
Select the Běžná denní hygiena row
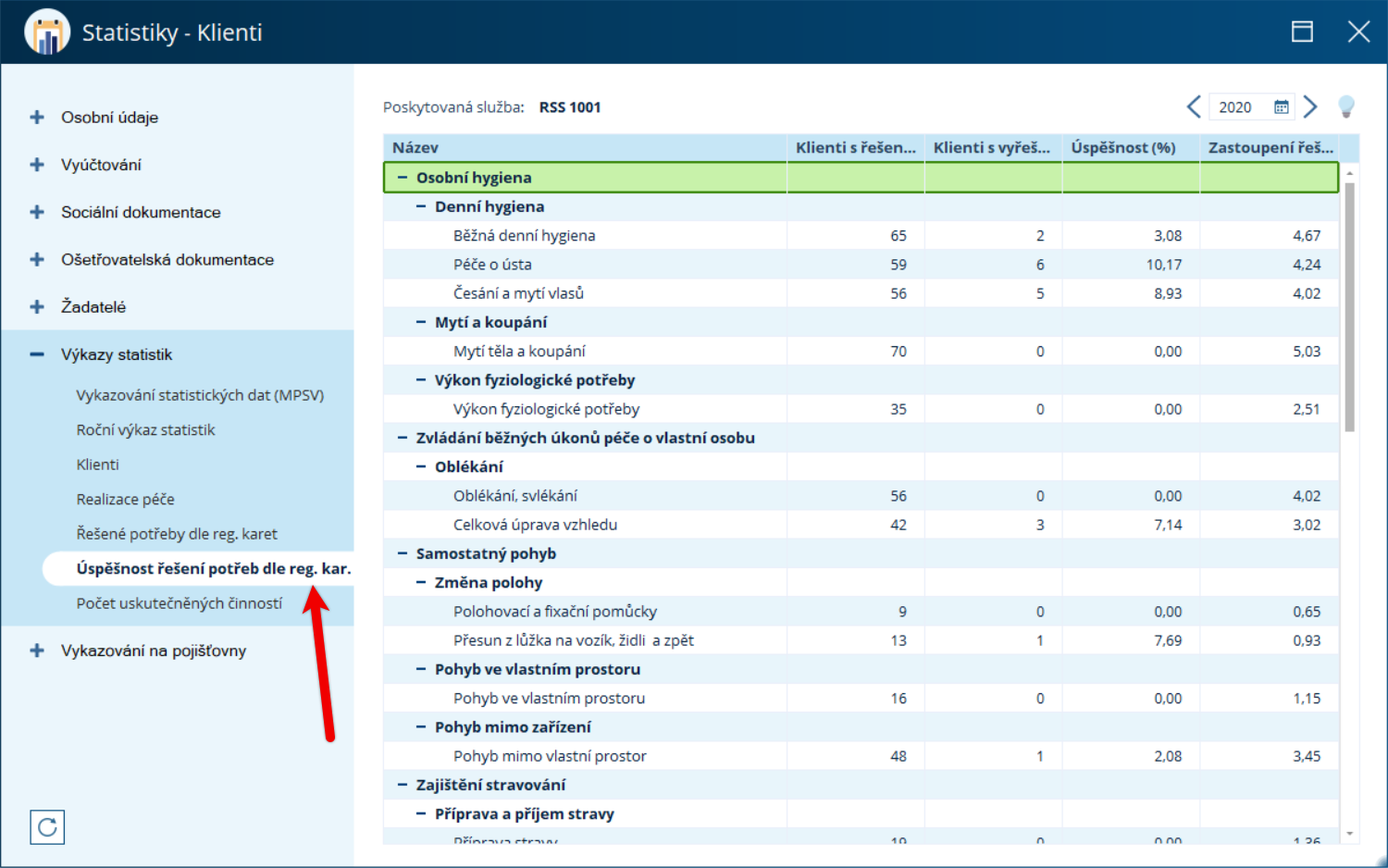pos(861,236)
